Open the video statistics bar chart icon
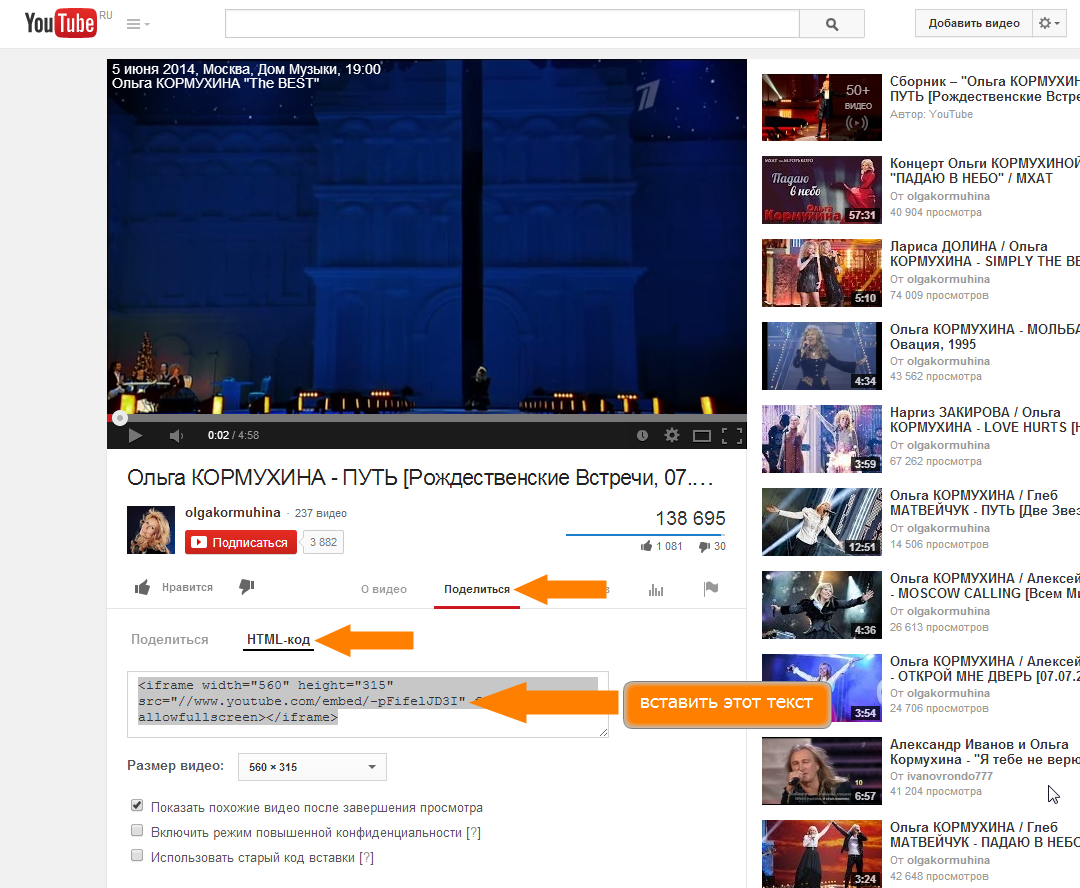 656,589
